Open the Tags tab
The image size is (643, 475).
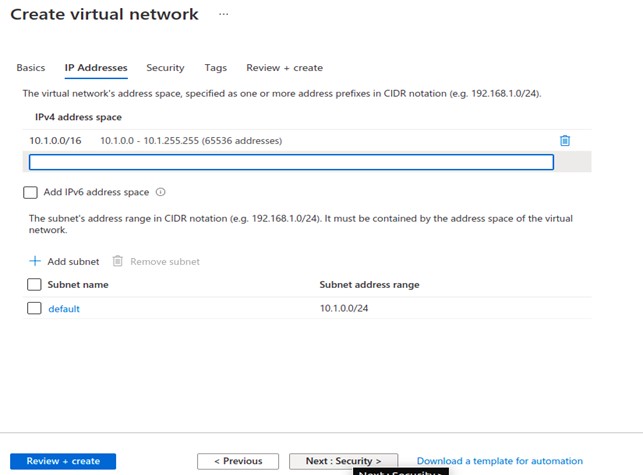tap(215, 68)
